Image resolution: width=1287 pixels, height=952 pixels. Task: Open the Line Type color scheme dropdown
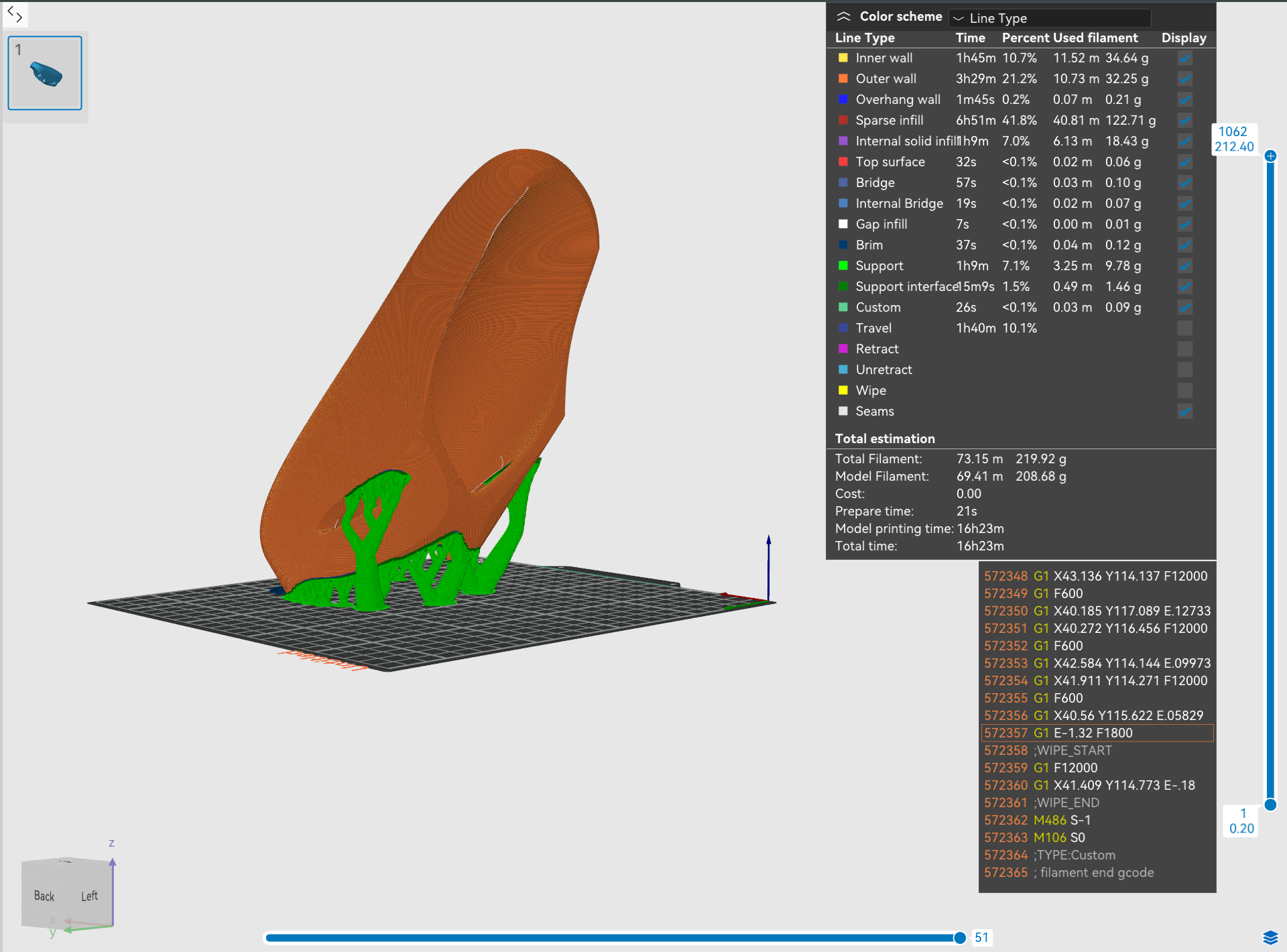(x=1049, y=18)
